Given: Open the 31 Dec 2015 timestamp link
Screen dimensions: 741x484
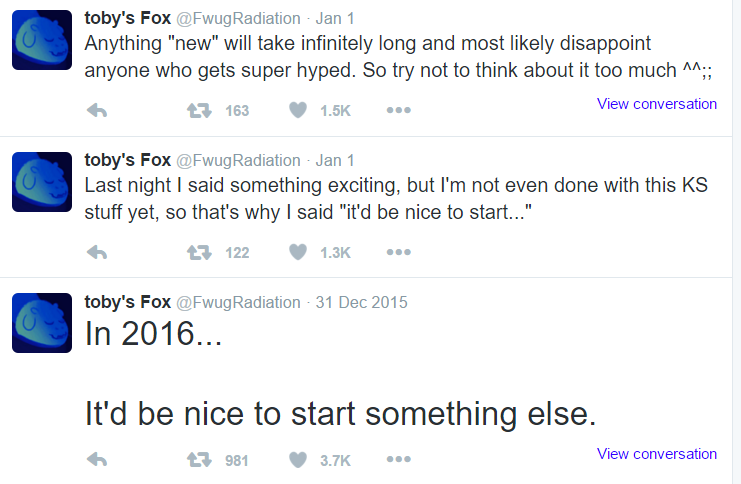Looking at the screenshot, I should click(361, 302).
